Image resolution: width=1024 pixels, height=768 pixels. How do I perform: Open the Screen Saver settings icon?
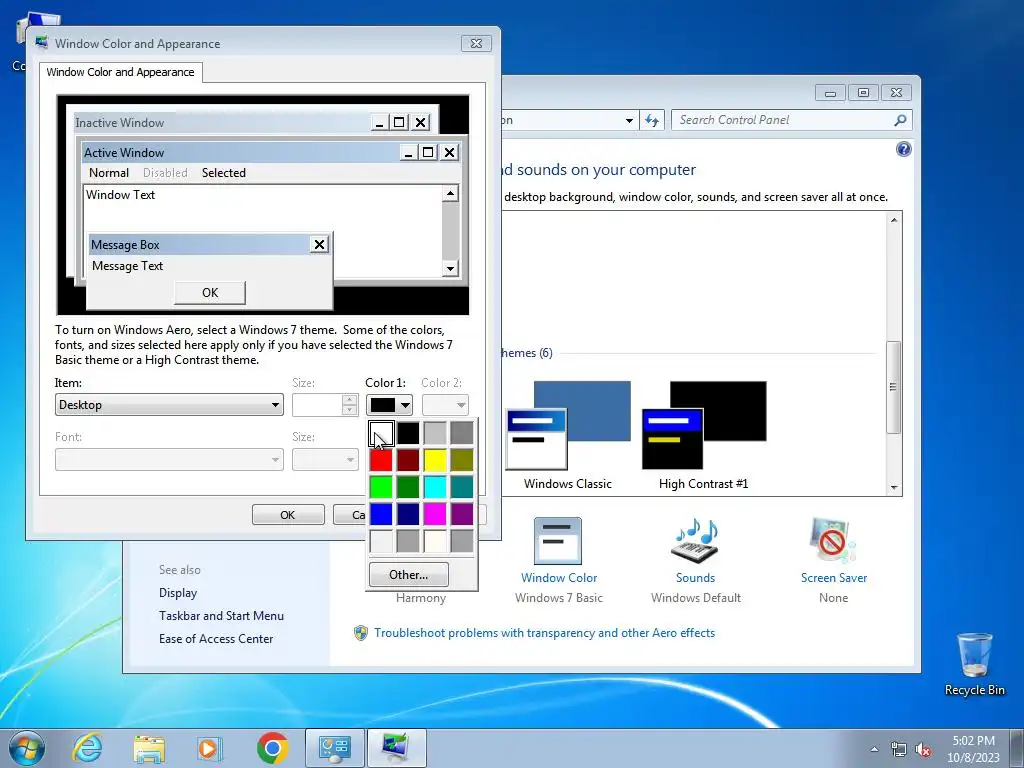tap(833, 541)
